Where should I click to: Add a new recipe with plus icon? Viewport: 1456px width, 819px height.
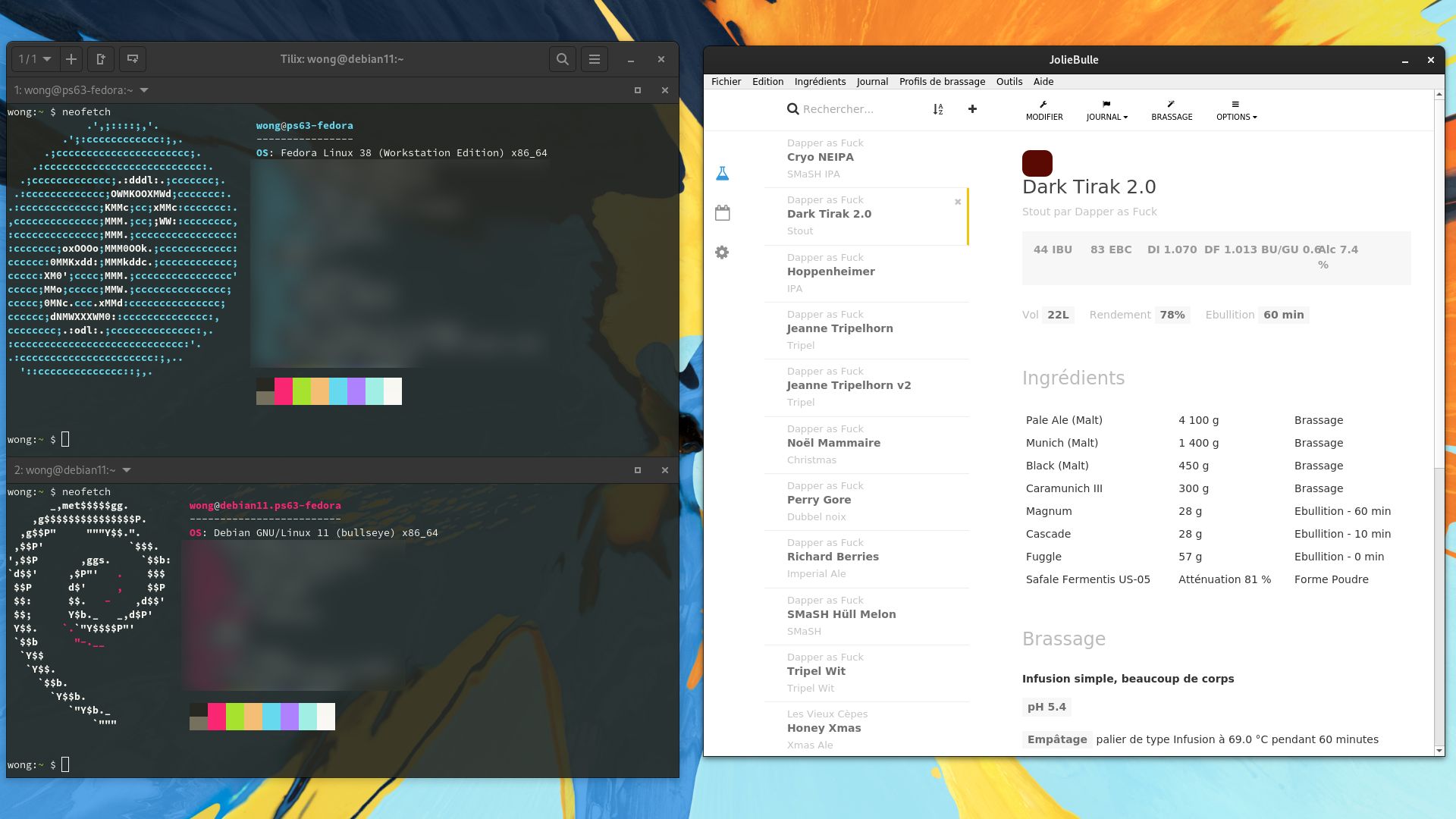point(972,109)
